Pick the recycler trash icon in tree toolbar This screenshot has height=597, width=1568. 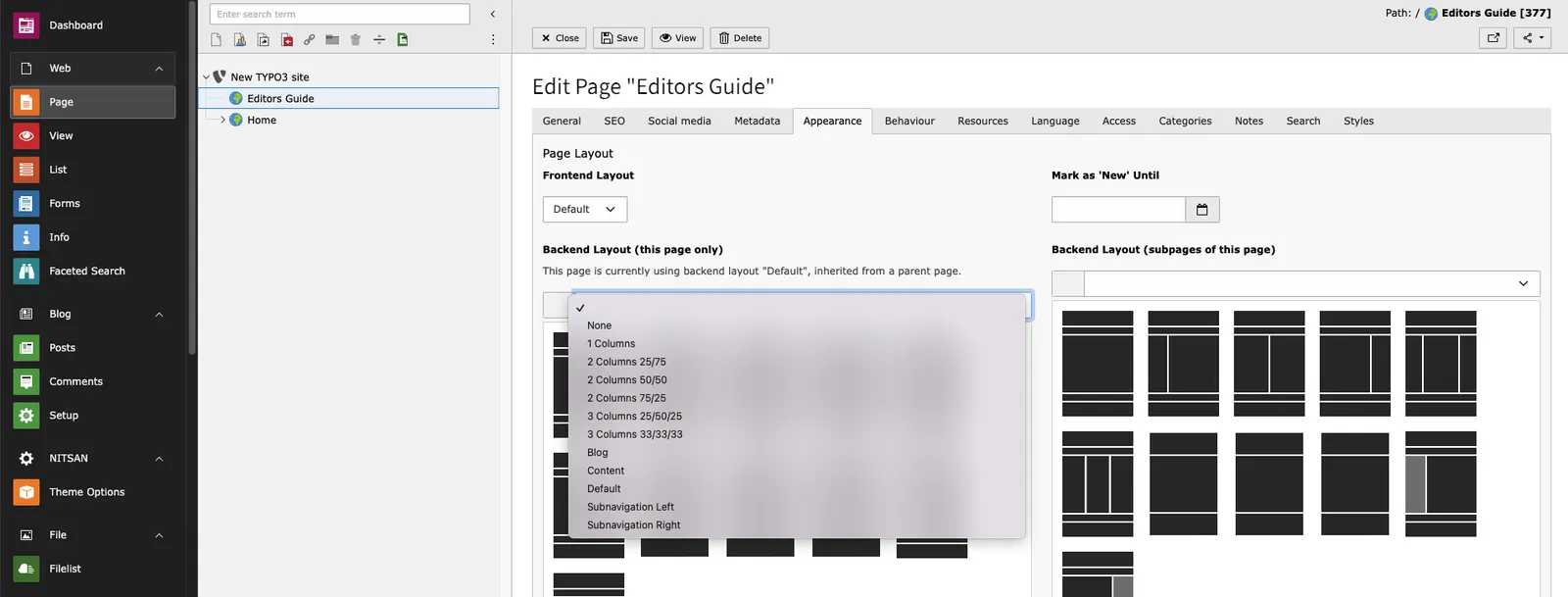click(x=355, y=40)
